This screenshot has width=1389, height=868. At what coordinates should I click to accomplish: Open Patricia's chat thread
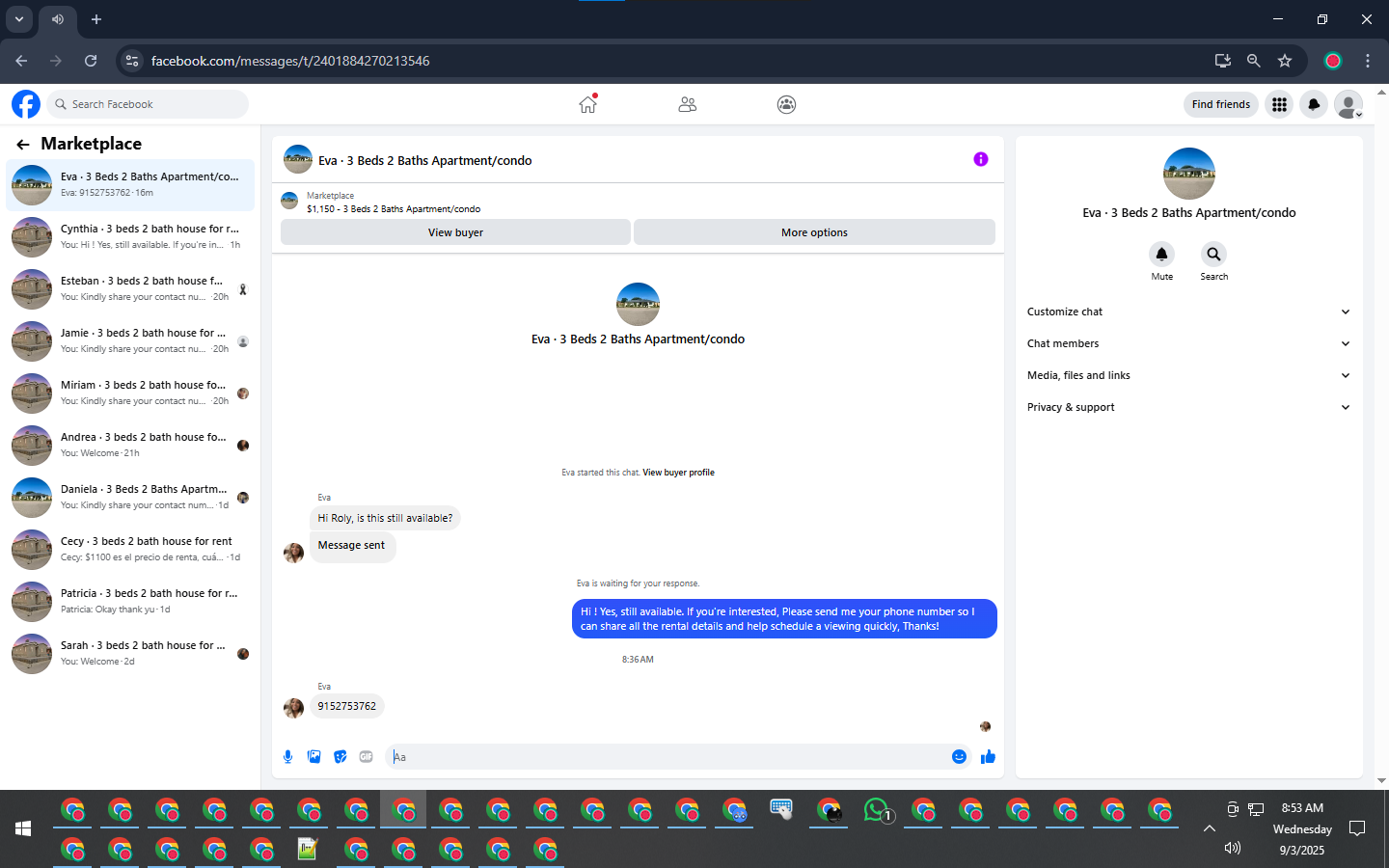pos(130,602)
